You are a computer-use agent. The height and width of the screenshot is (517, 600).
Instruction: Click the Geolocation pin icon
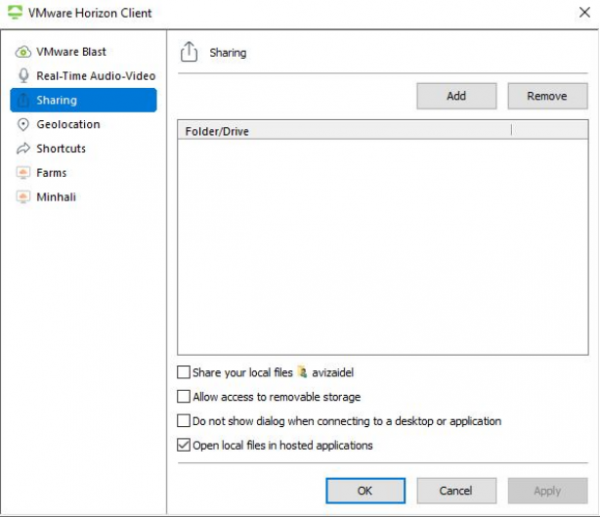click(23, 124)
